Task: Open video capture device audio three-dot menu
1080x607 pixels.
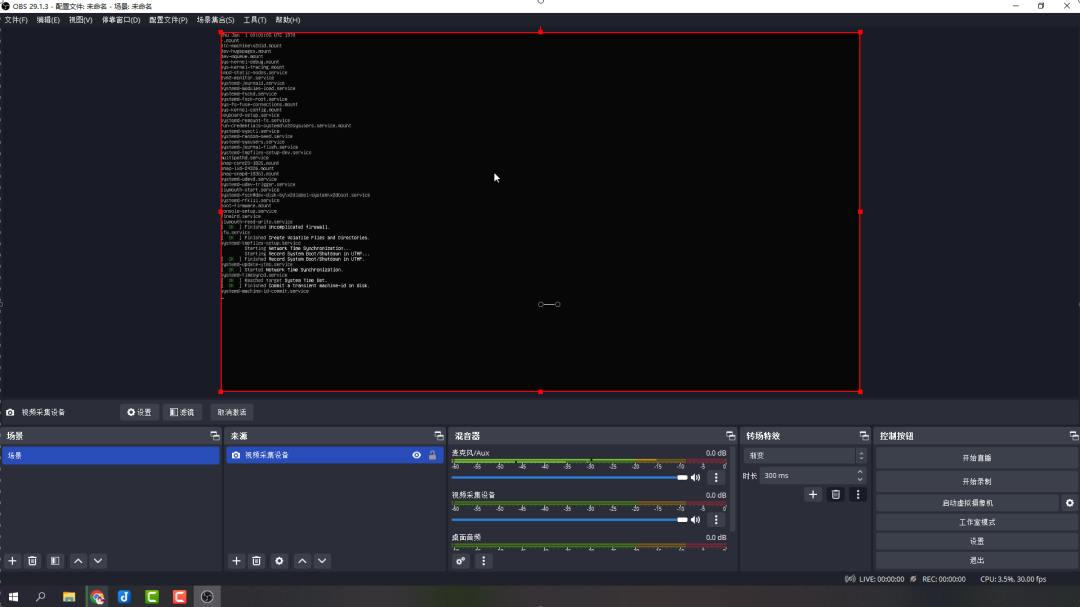Action: (716, 519)
